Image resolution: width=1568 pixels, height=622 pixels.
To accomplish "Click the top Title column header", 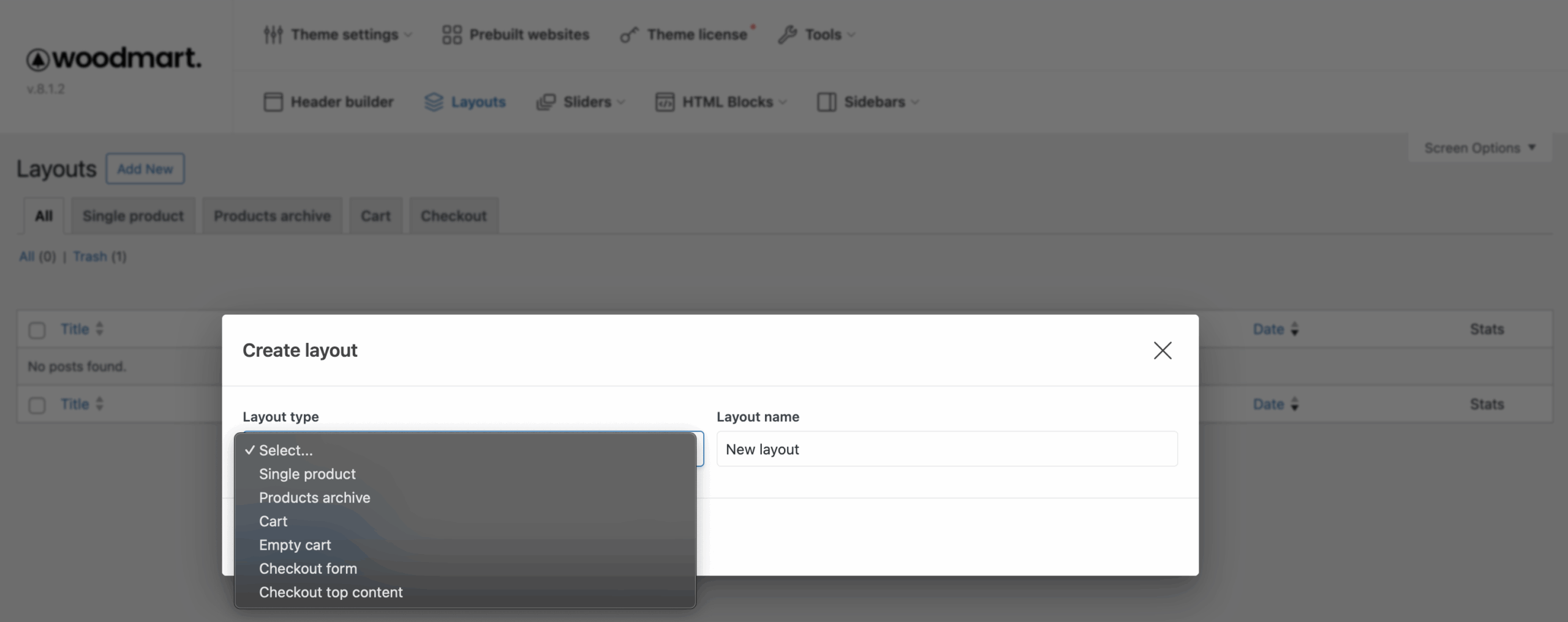I will pos(75,329).
